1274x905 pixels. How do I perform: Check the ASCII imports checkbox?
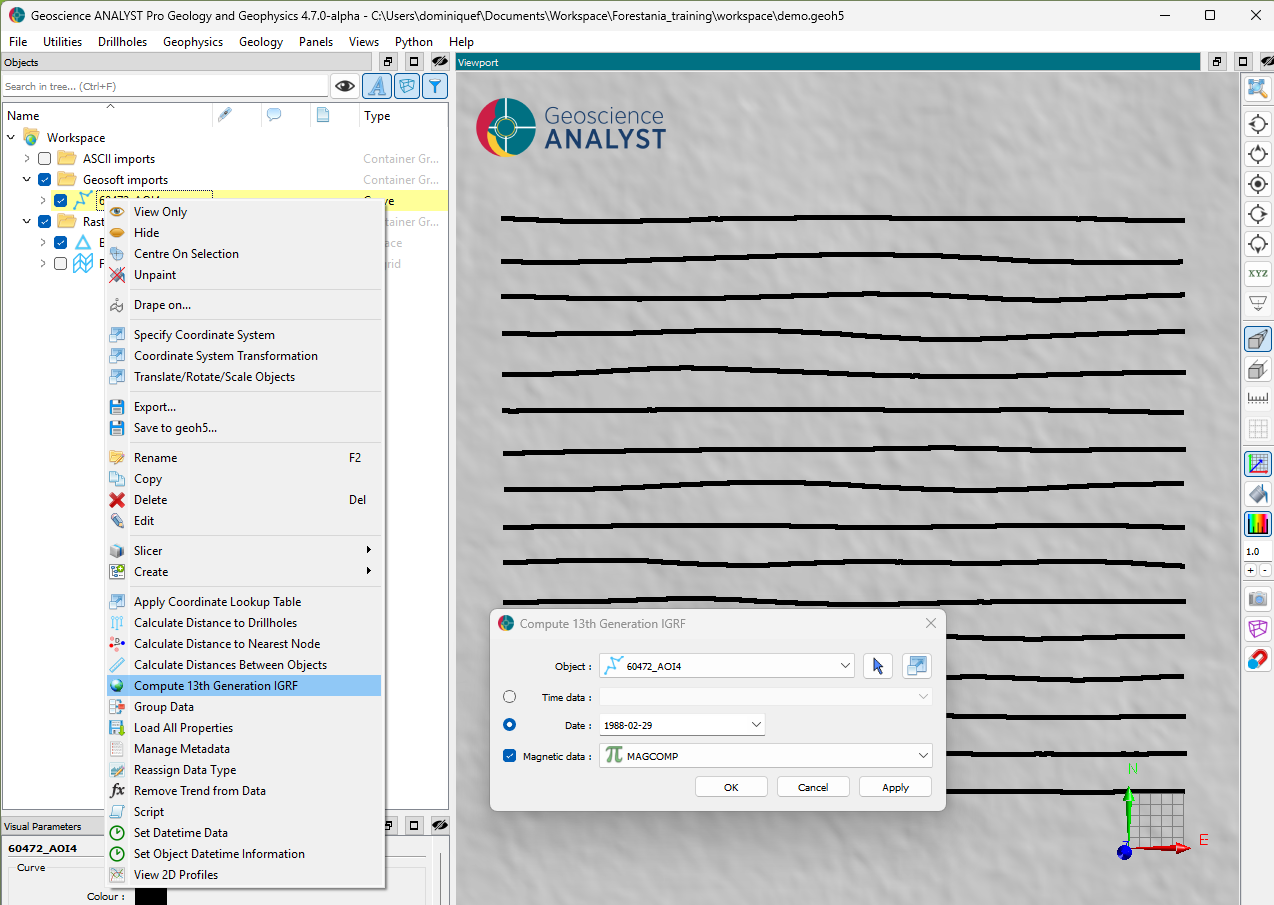pyautogui.click(x=44, y=159)
